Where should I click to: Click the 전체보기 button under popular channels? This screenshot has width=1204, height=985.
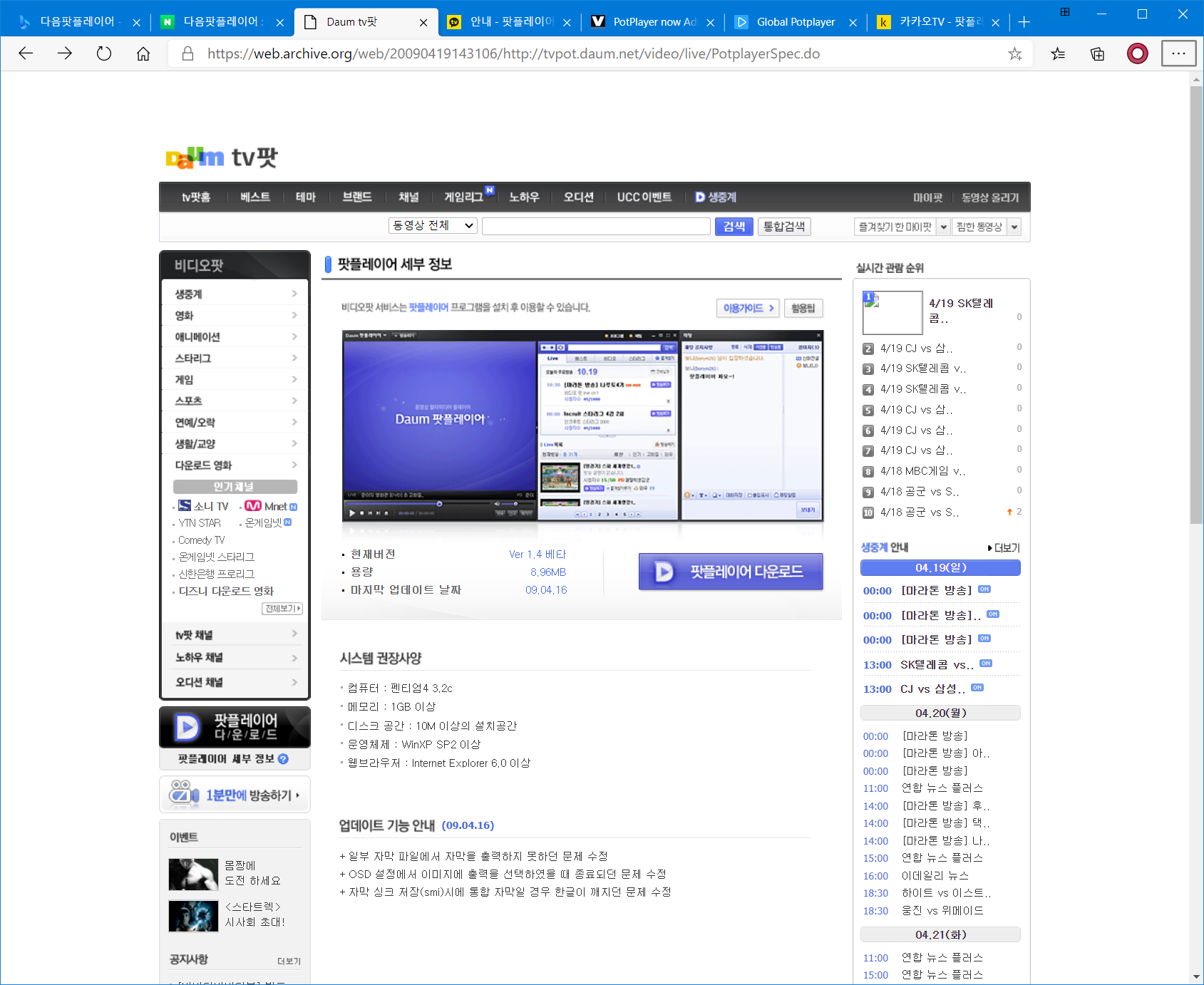pyautogui.click(x=282, y=609)
